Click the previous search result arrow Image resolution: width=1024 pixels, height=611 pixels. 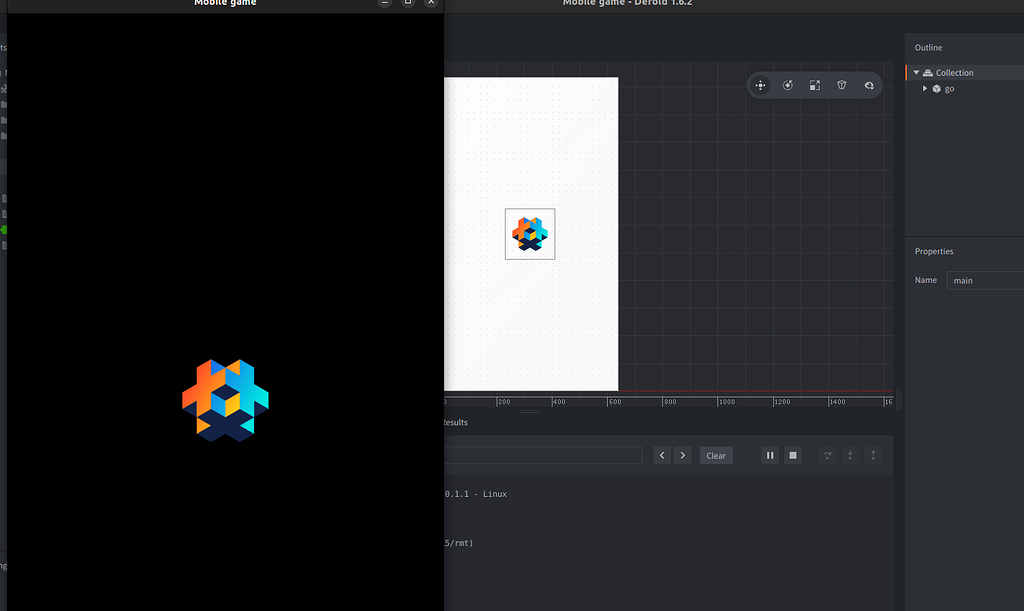[x=661, y=455]
